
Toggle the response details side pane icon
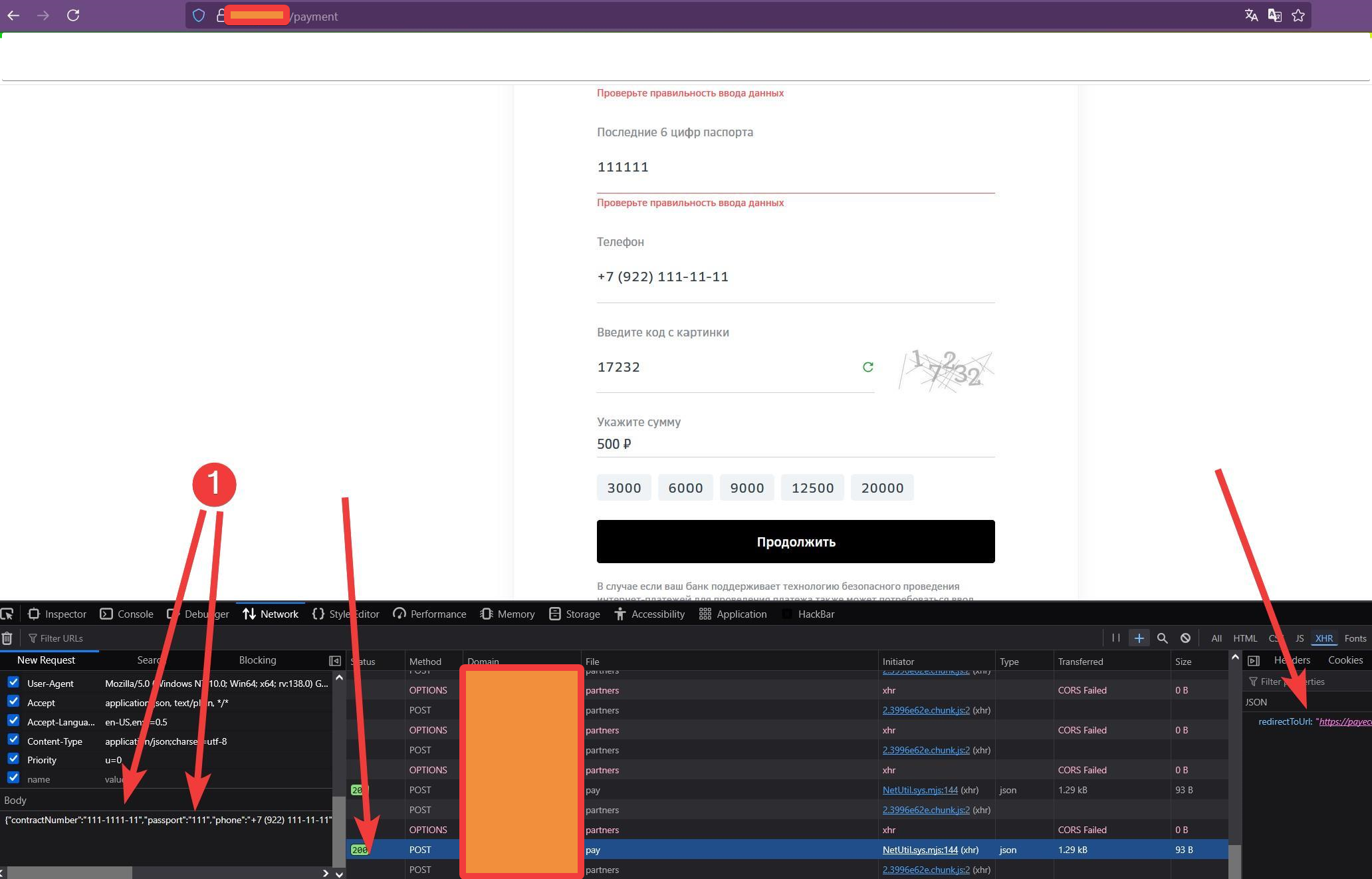click(1254, 660)
